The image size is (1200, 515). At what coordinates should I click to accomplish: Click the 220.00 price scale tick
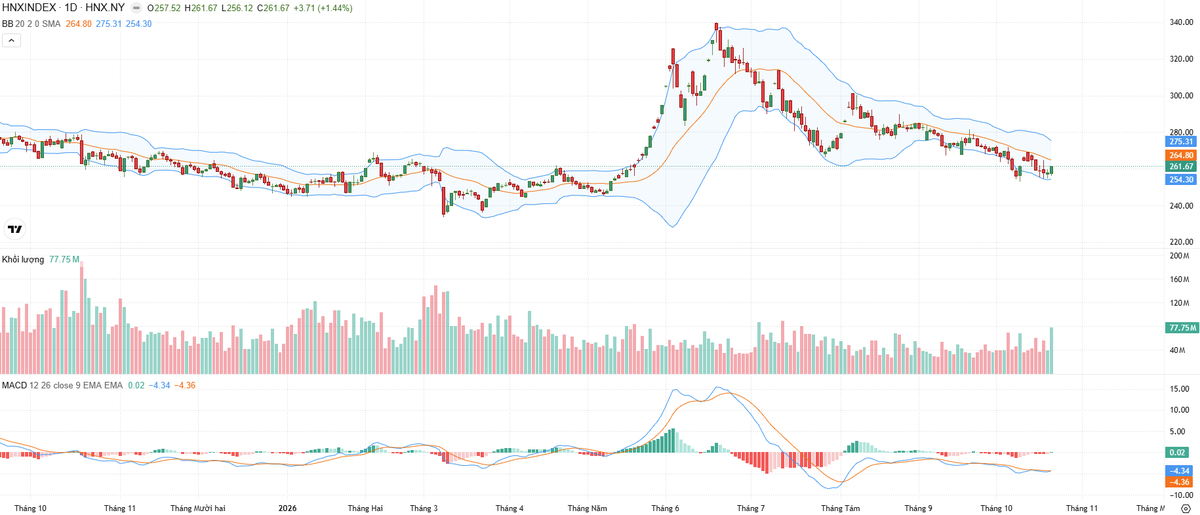pos(1182,242)
